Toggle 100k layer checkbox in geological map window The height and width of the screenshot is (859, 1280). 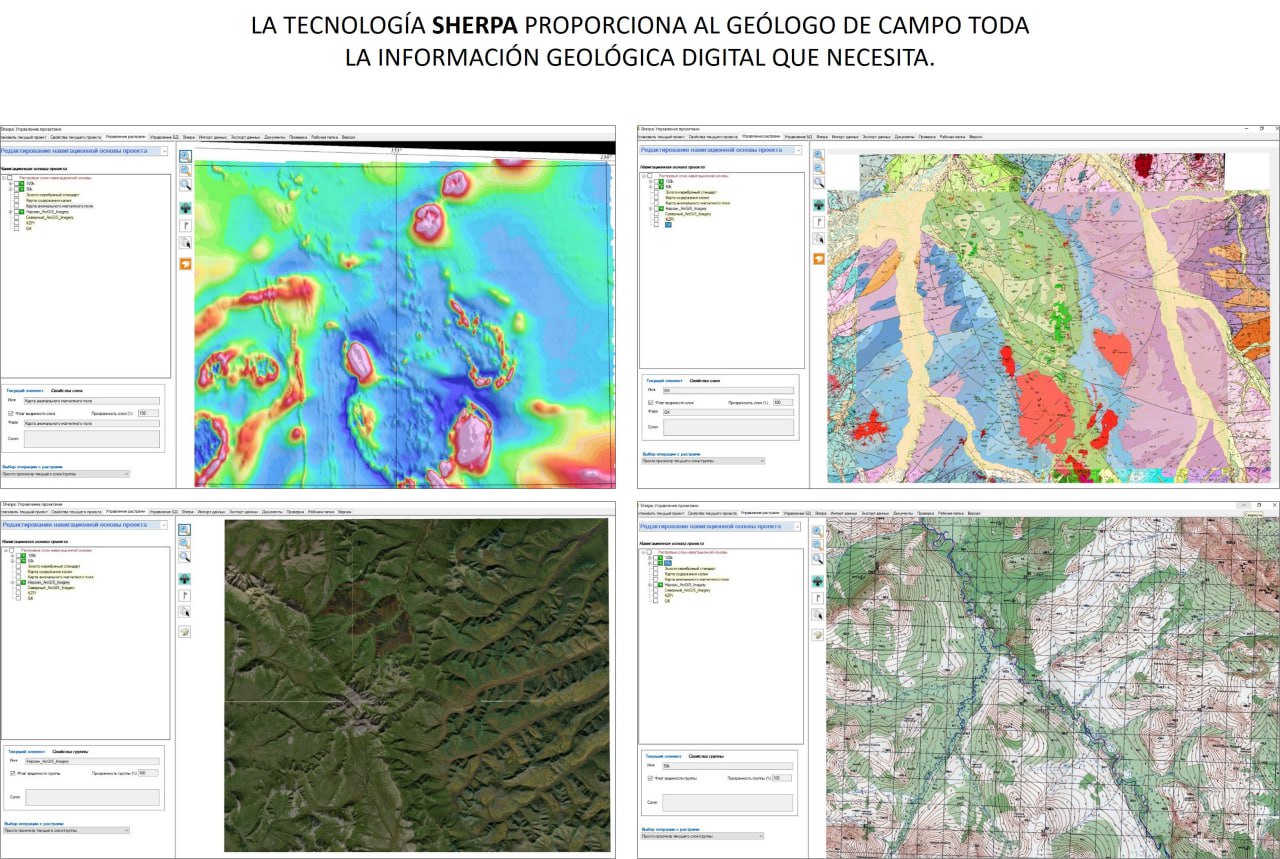coord(657,180)
